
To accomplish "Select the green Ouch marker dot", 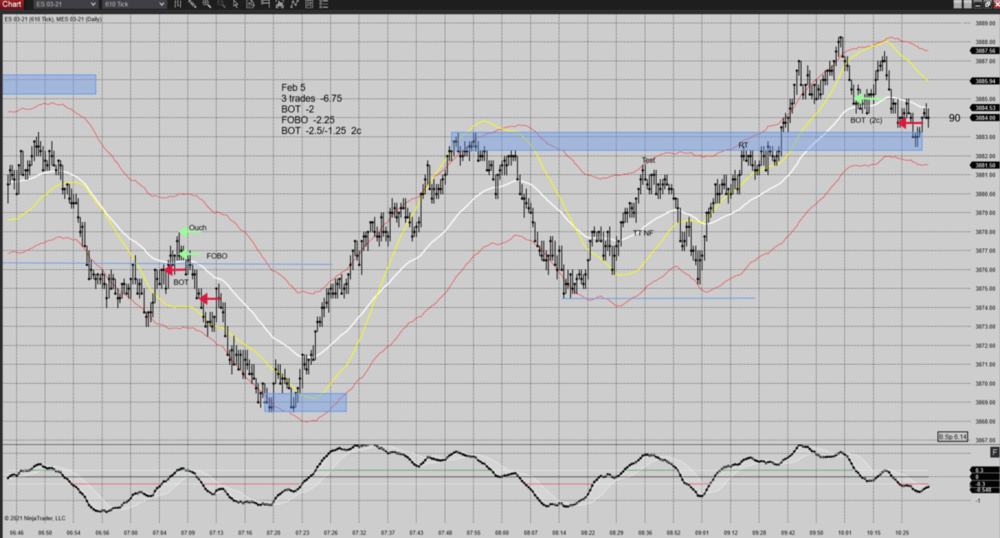I will point(184,231).
